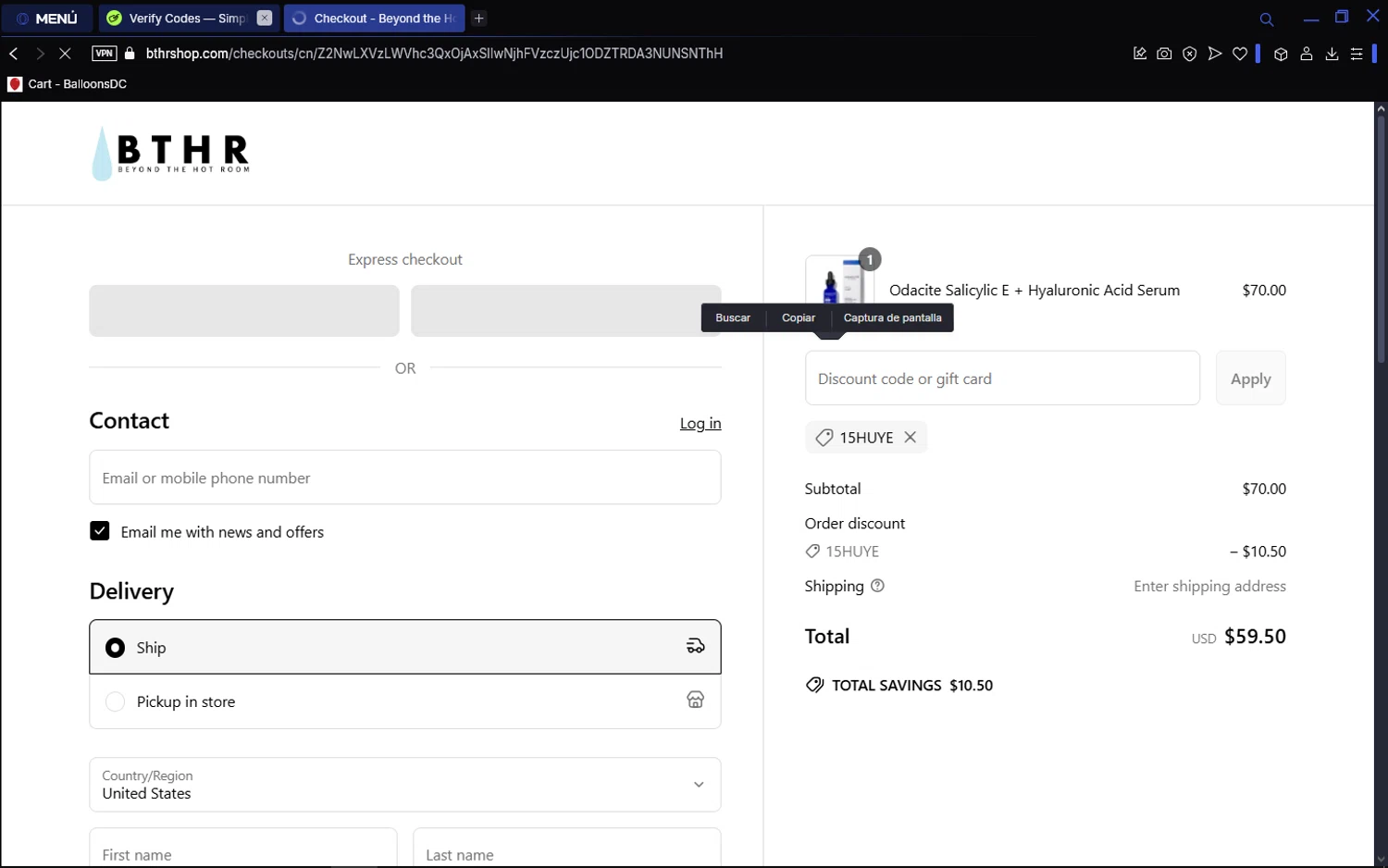Image resolution: width=1388 pixels, height=868 pixels.
Task: Take a snapshot with the camera icon
Action: (1165, 54)
